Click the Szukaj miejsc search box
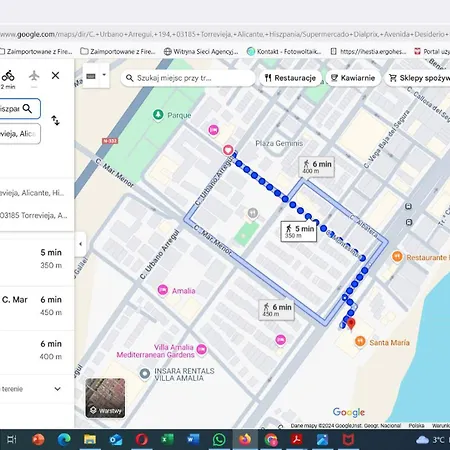This screenshot has width=450, height=450. 188,78
